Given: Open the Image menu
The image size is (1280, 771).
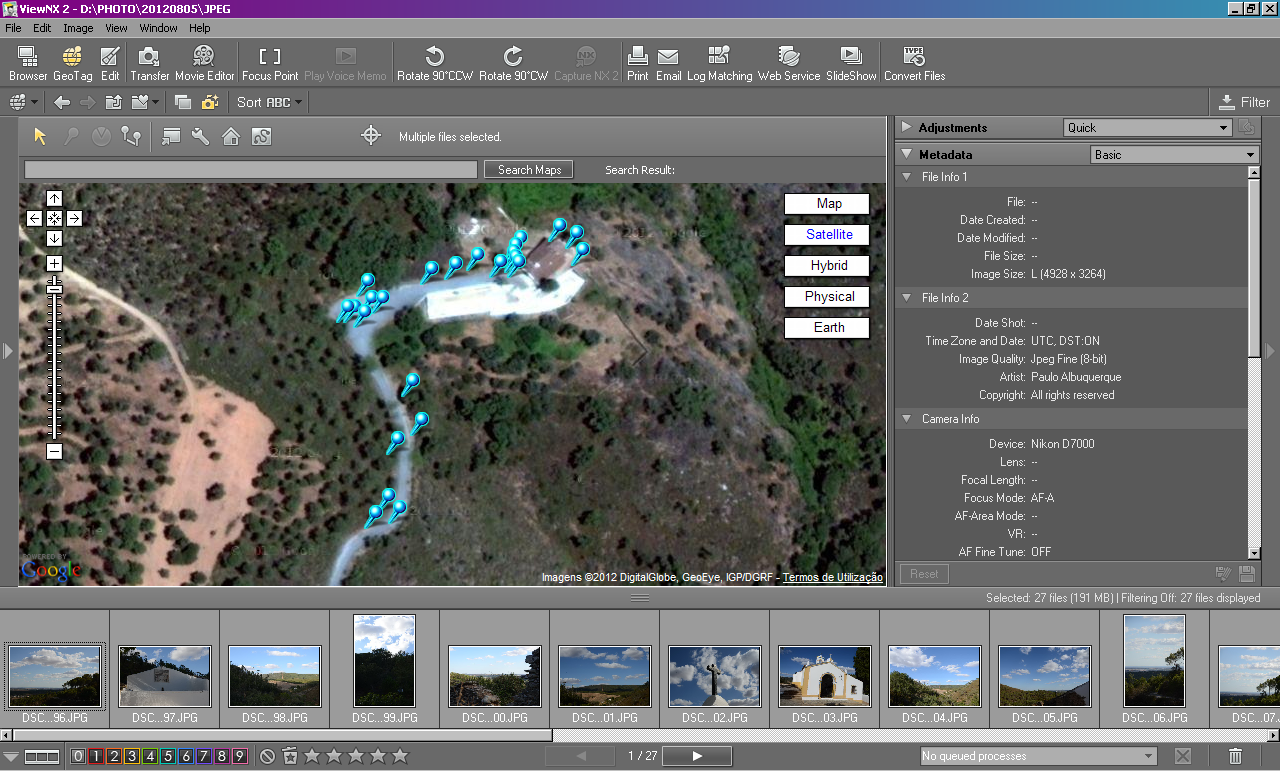Looking at the screenshot, I should pos(78,28).
